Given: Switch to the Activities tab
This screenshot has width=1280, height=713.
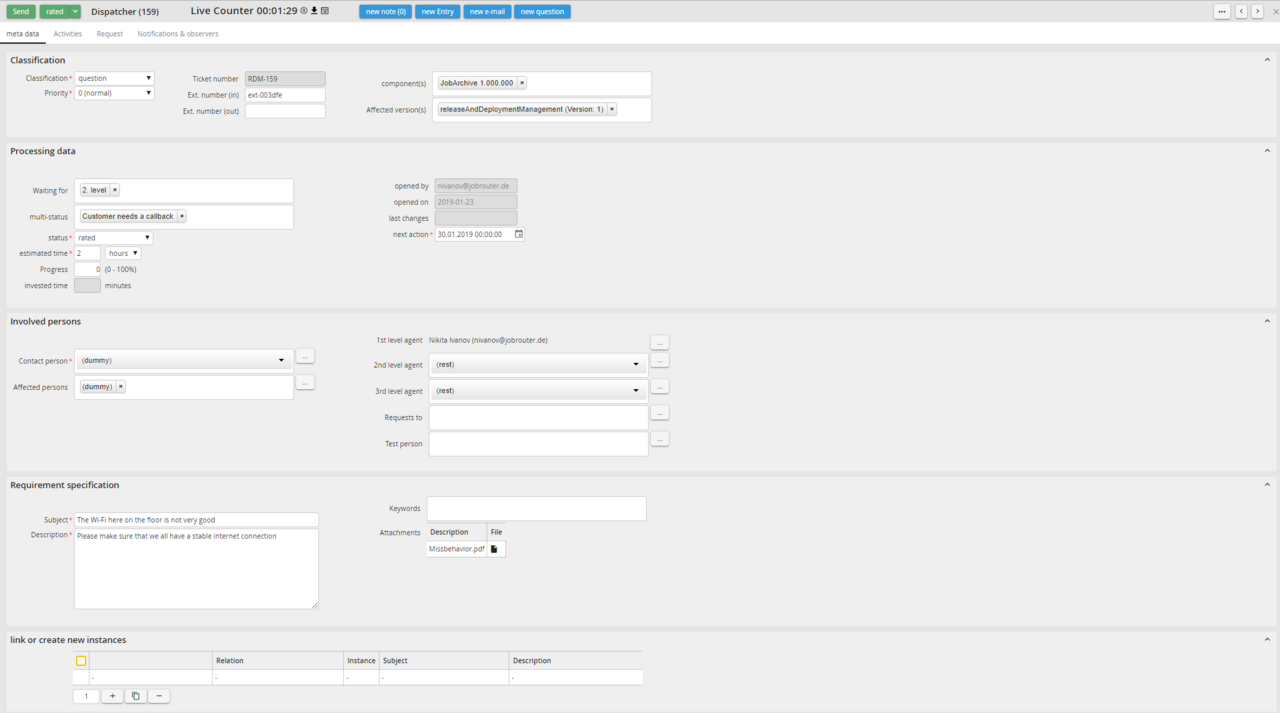Looking at the screenshot, I should click(x=68, y=33).
